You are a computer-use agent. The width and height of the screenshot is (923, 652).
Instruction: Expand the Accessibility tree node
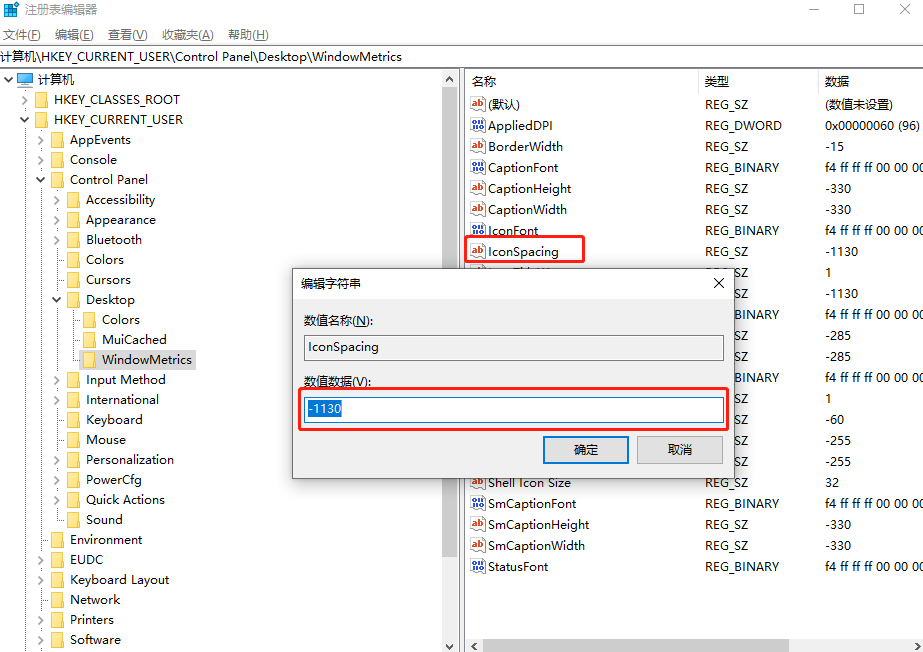click(x=57, y=200)
